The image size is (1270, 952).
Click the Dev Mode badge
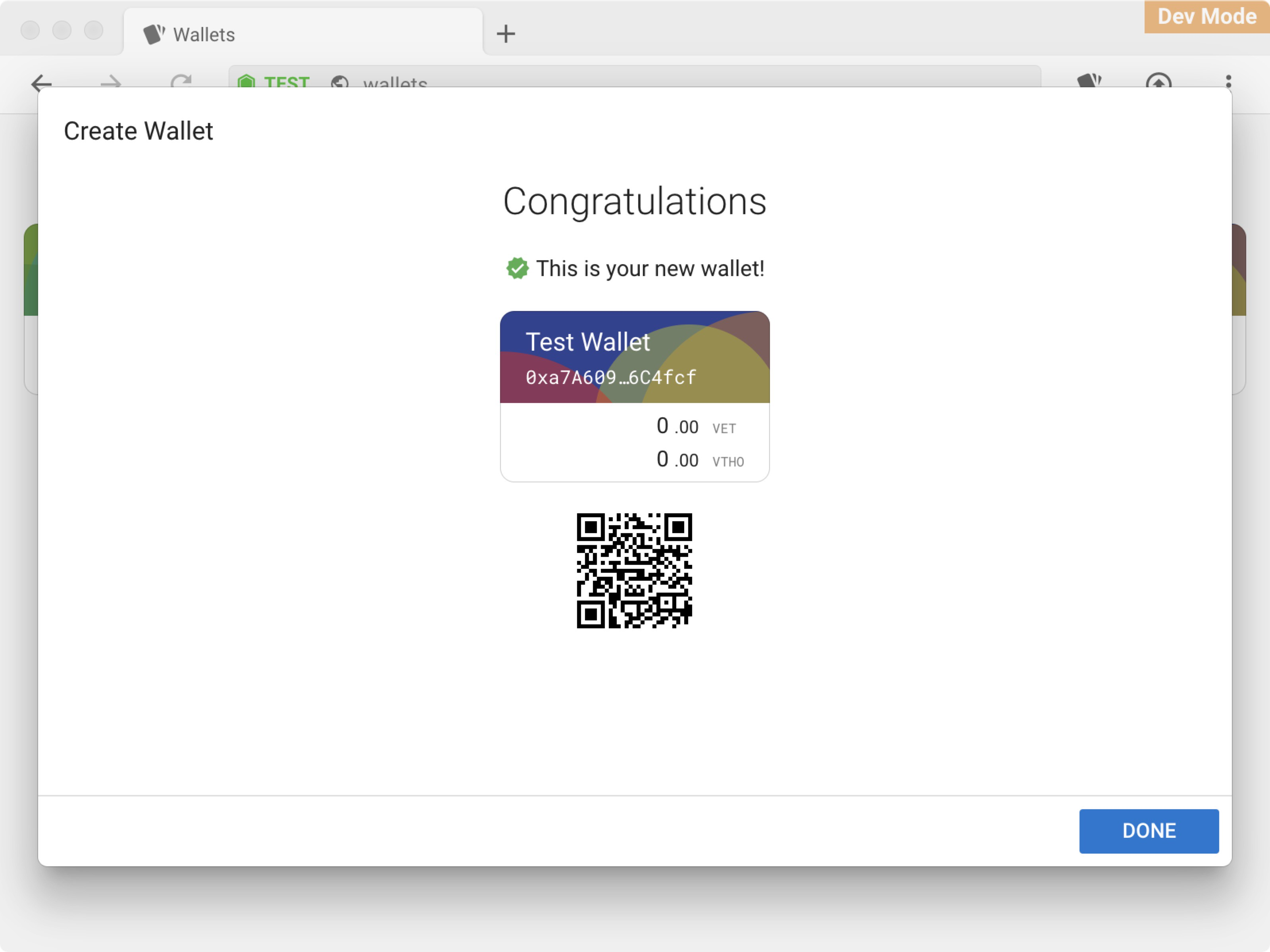coord(1206,17)
